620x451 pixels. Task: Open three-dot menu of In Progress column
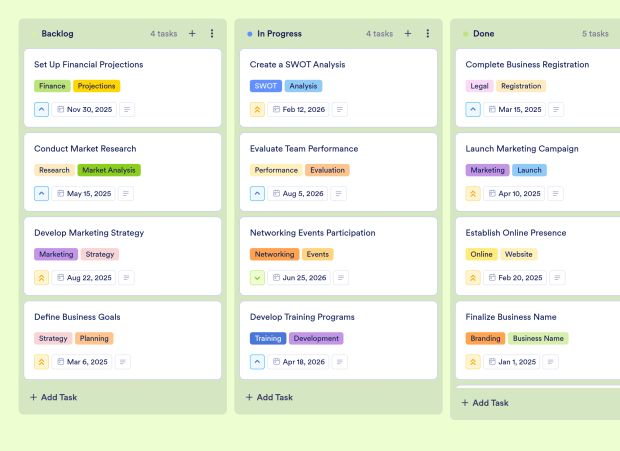[x=428, y=34]
